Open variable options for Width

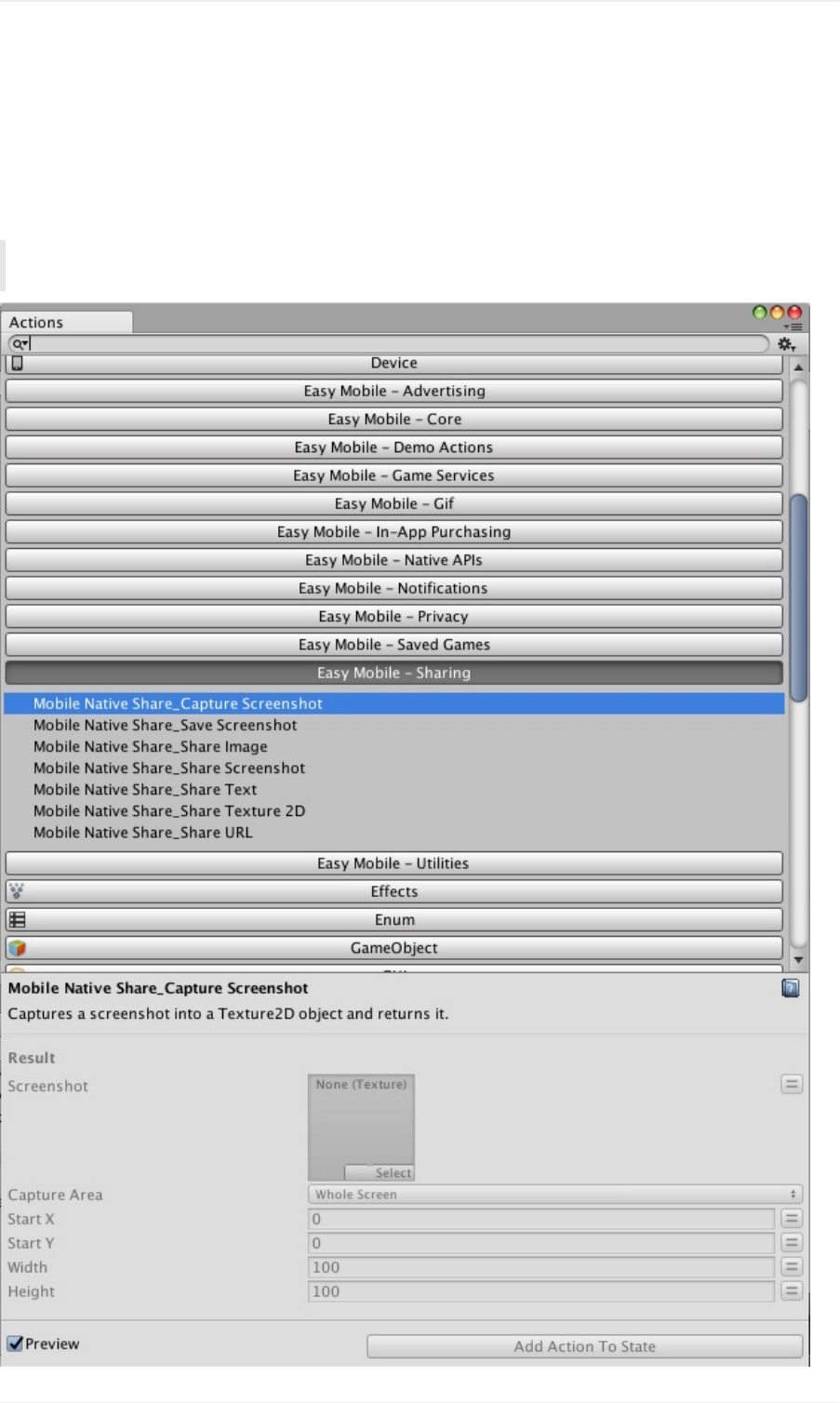792,1267
